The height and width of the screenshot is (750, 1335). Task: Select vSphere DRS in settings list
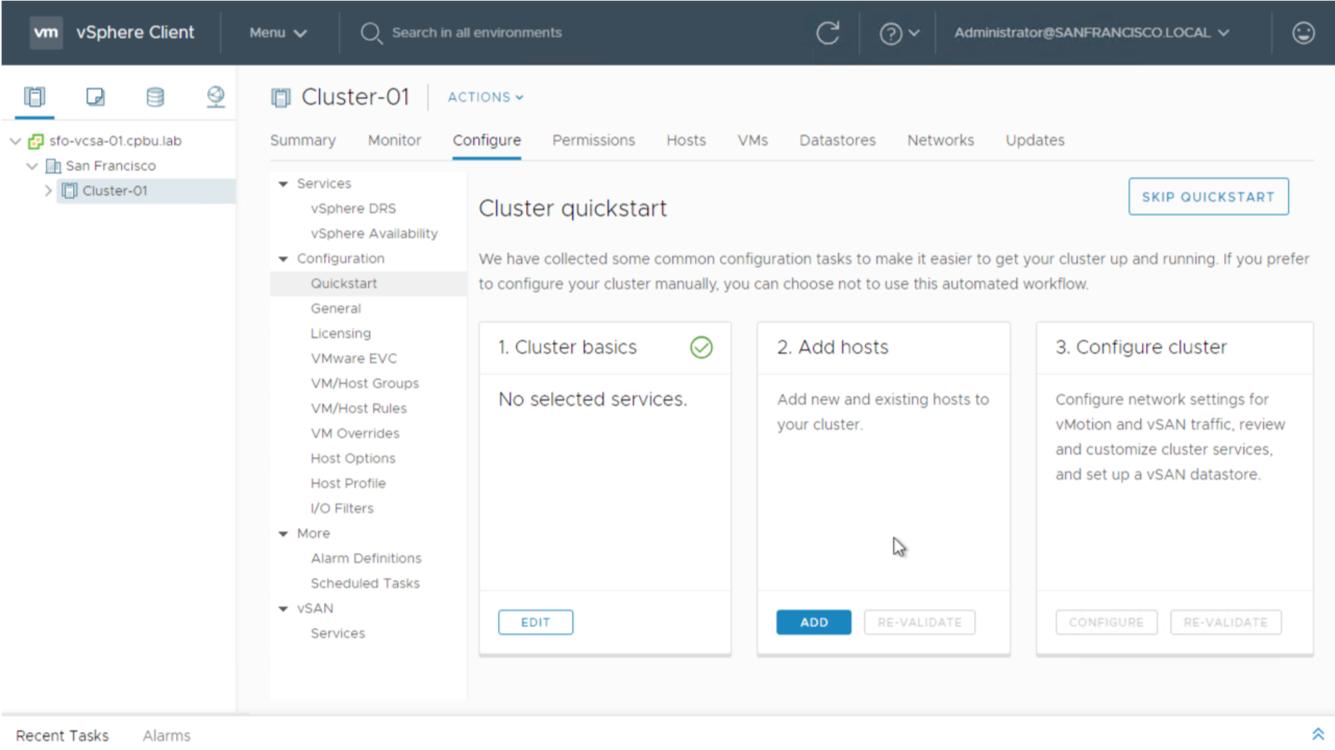[353, 209]
